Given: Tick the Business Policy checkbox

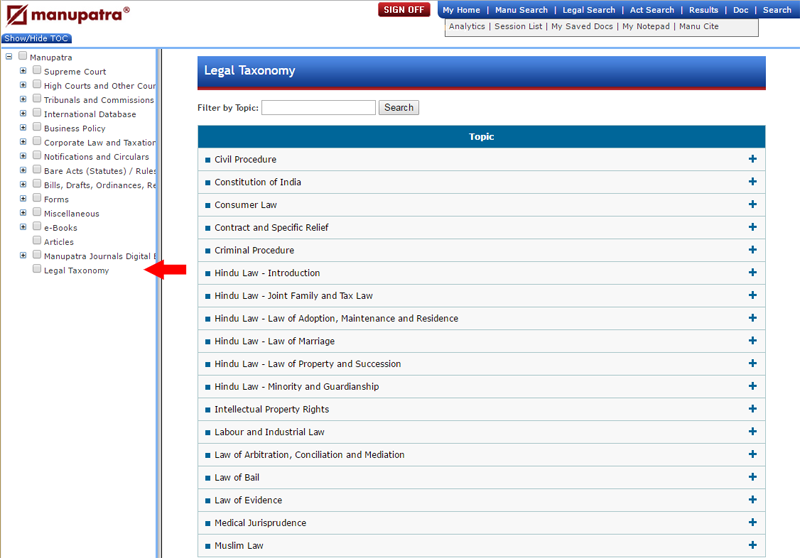Looking at the screenshot, I should tap(37, 127).
